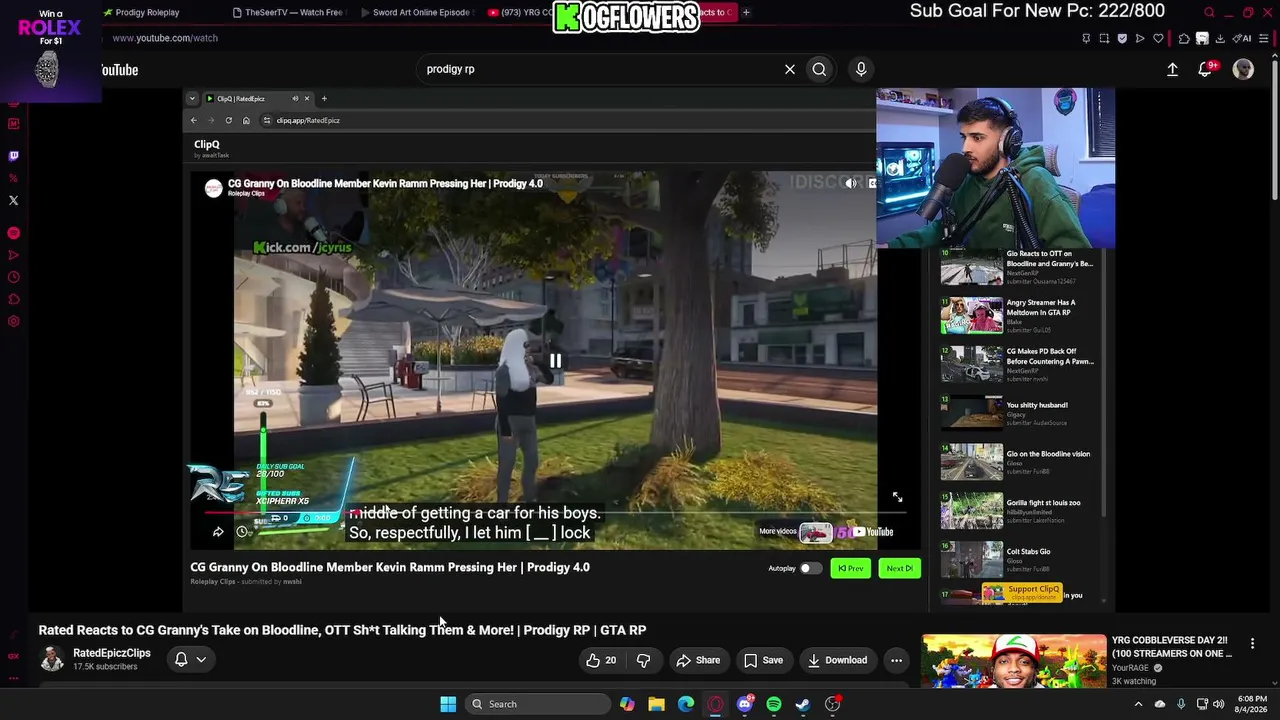
Task: Click the ClipQ site title link
Action: pos(207,145)
